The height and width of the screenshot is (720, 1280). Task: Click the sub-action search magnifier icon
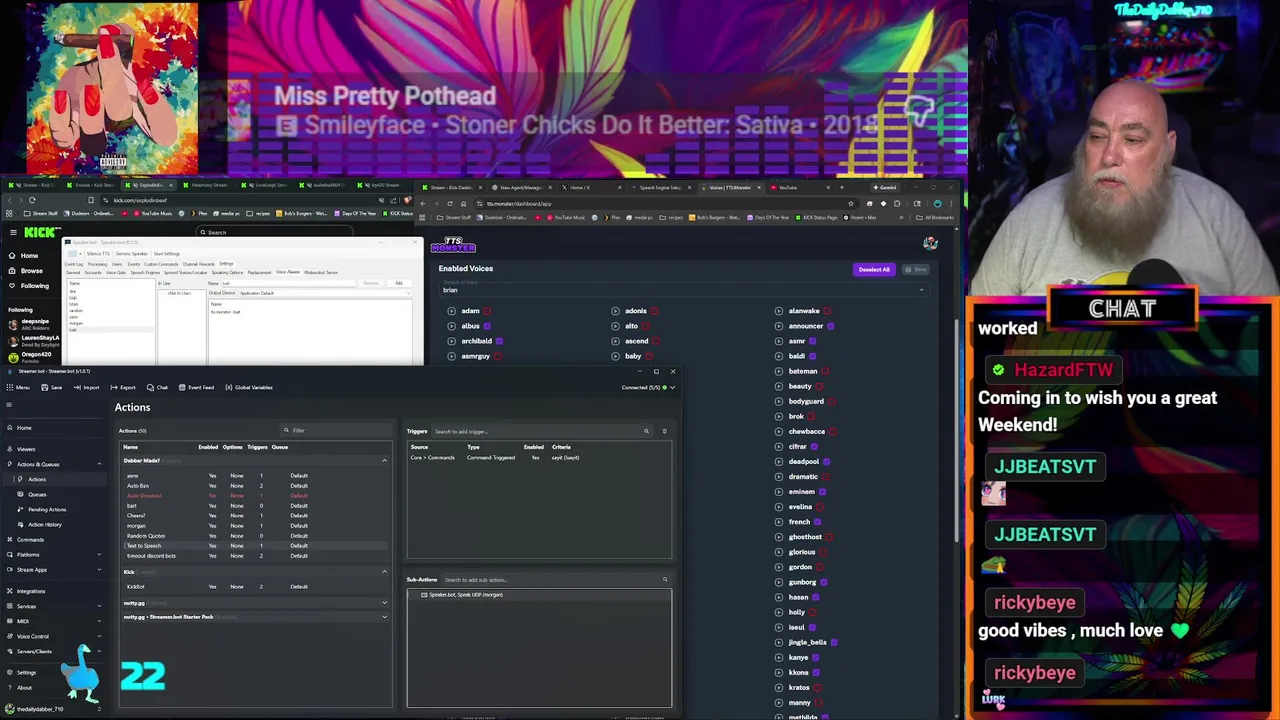[x=665, y=580]
